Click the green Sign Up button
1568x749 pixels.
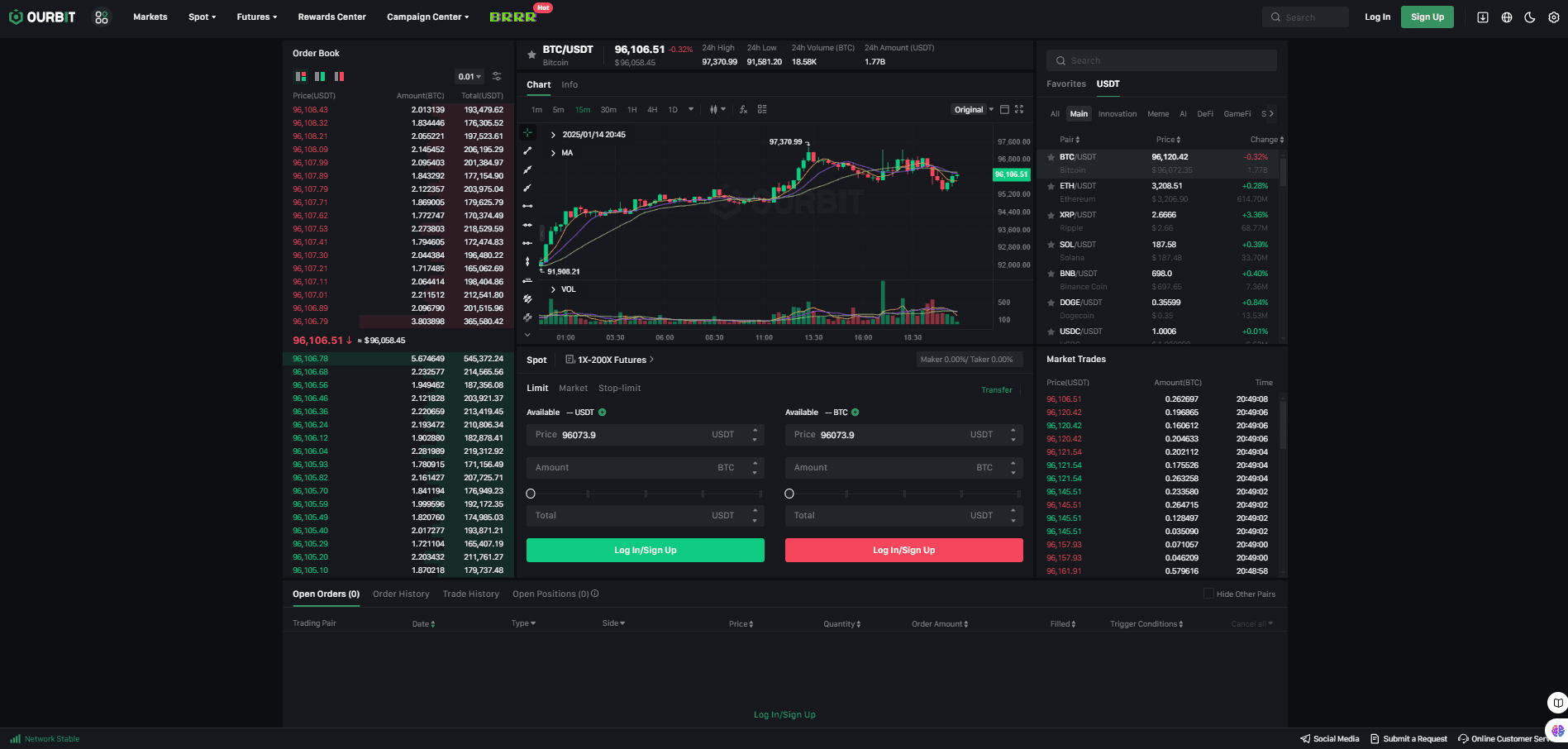click(1427, 17)
